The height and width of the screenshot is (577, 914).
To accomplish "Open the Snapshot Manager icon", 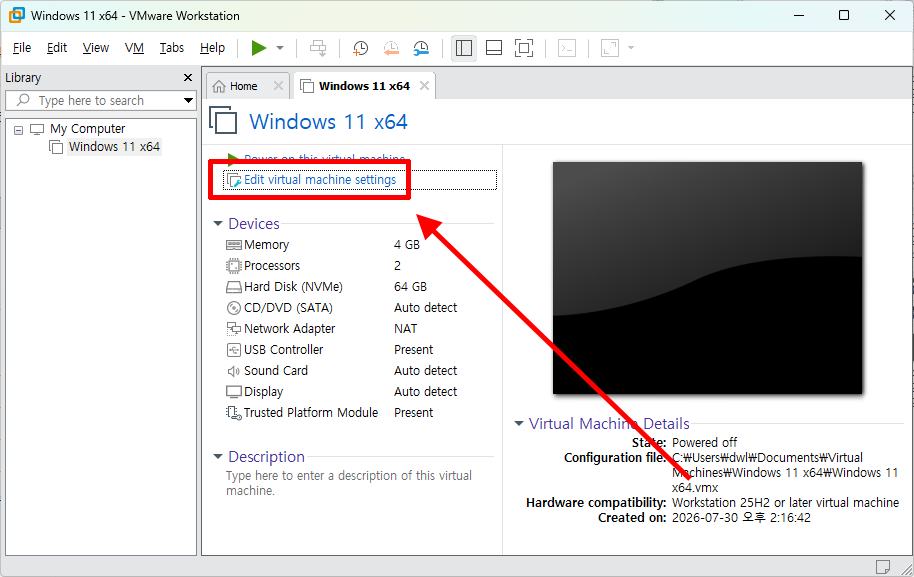I will point(421,48).
